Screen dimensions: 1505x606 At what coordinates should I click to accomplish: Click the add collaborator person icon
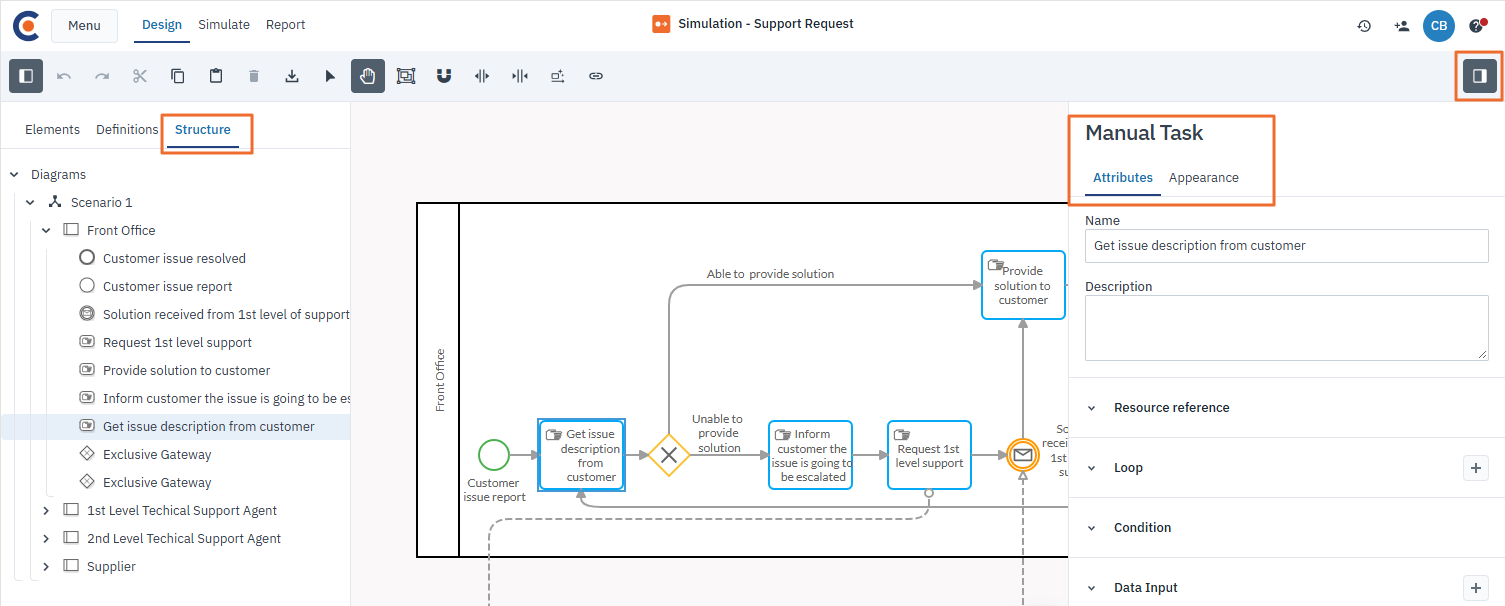[x=1401, y=26]
